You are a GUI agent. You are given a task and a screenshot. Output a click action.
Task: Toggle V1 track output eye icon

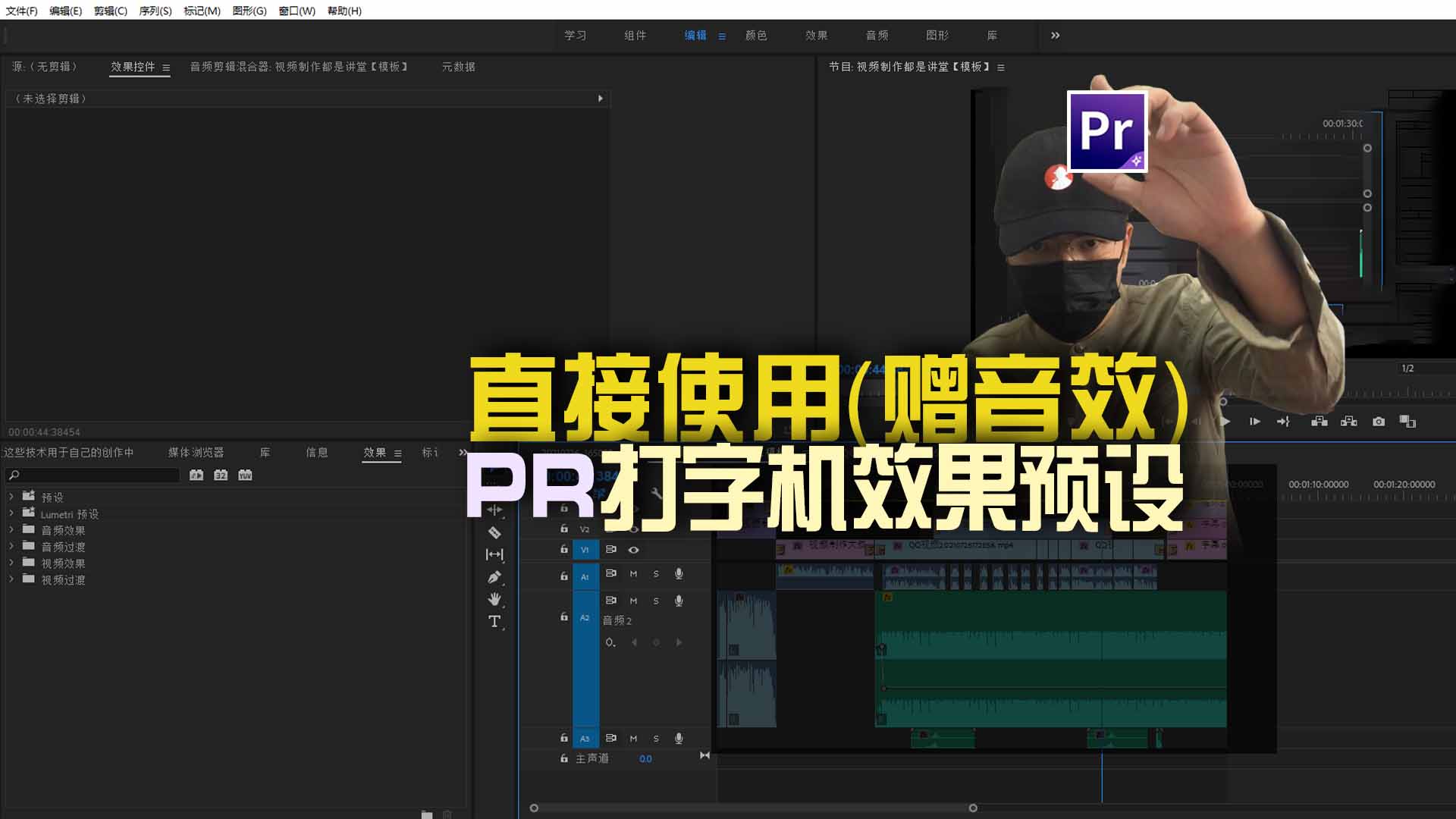click(x=633, y=550)
